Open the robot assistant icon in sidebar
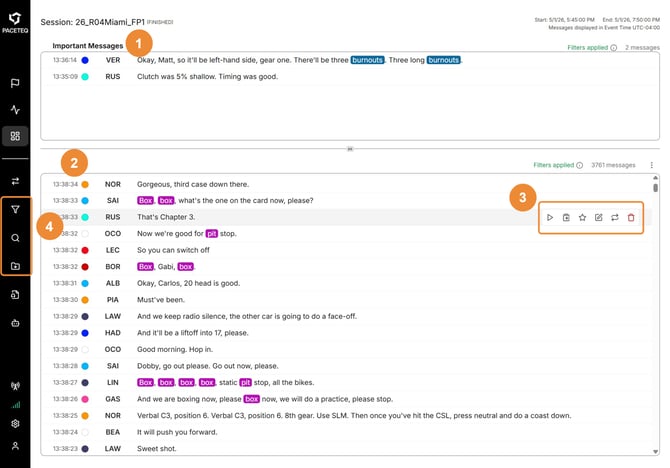This screenshot has height=468, width=670. point(15,323)
